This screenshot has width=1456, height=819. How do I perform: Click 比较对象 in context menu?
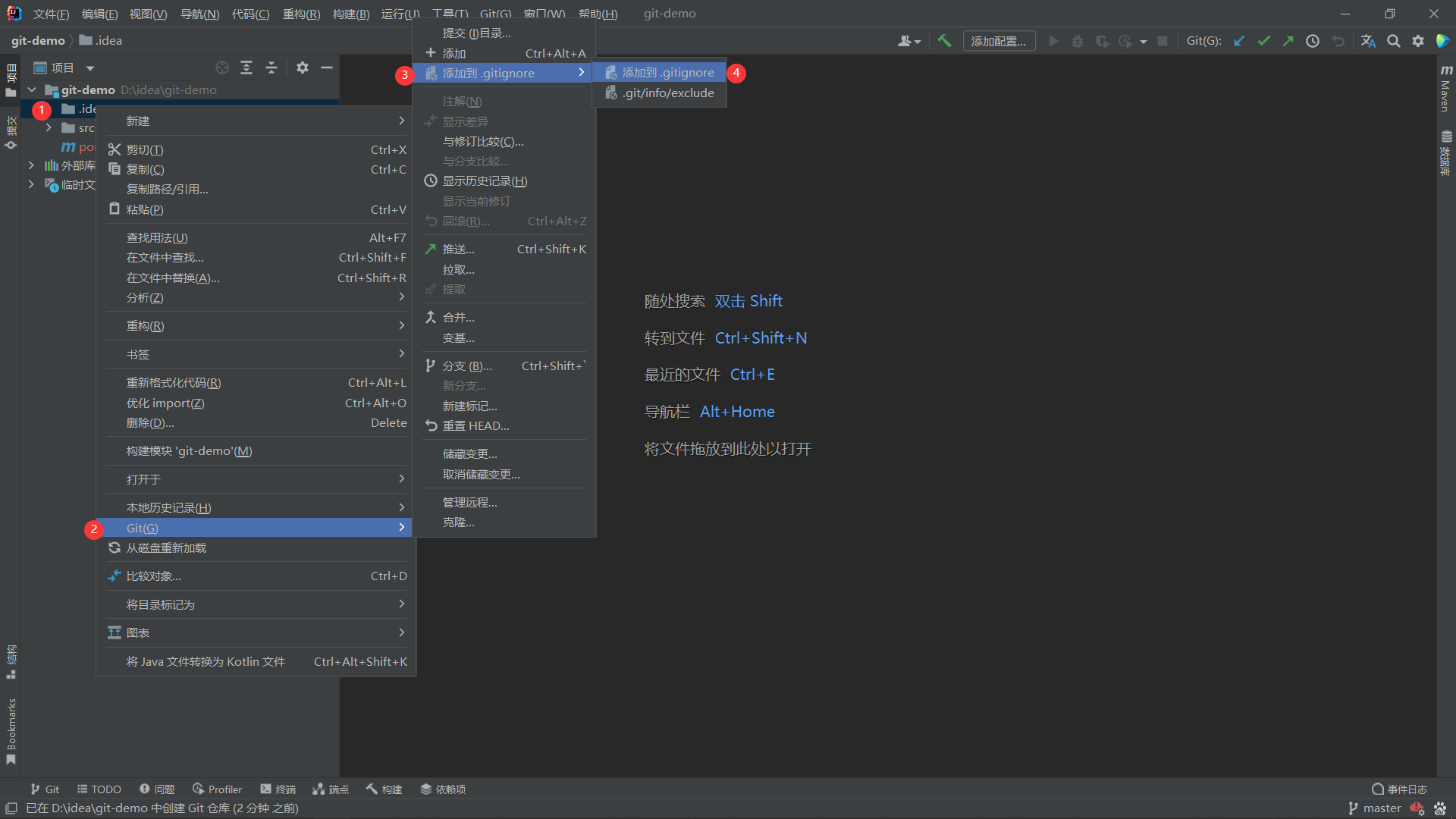pyautogui.click(x=256, y=576)
